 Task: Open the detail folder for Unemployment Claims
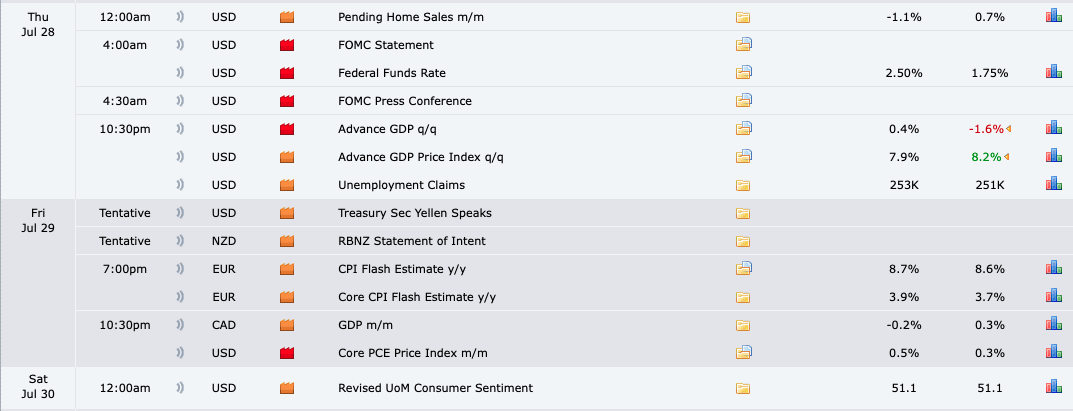point(743,185)
